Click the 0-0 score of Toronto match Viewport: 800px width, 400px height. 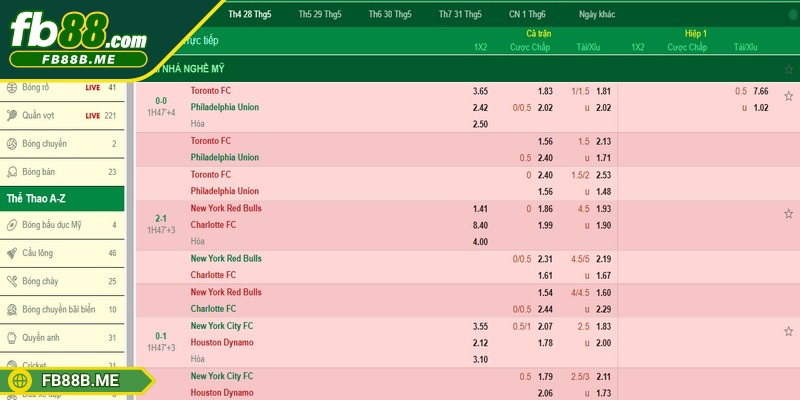click(x=161, y=102)
